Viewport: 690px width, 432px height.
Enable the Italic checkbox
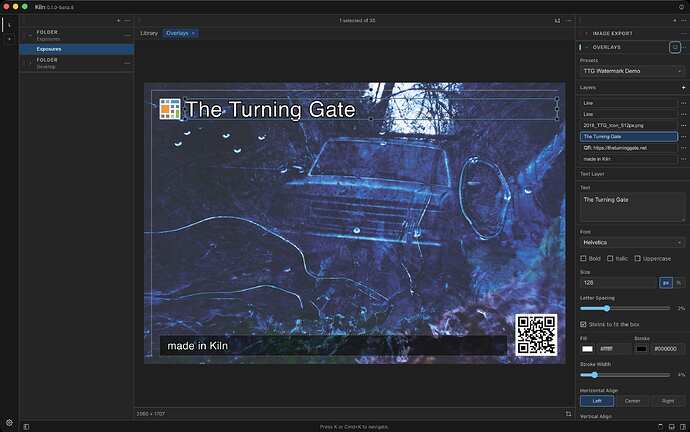(610, 259)
